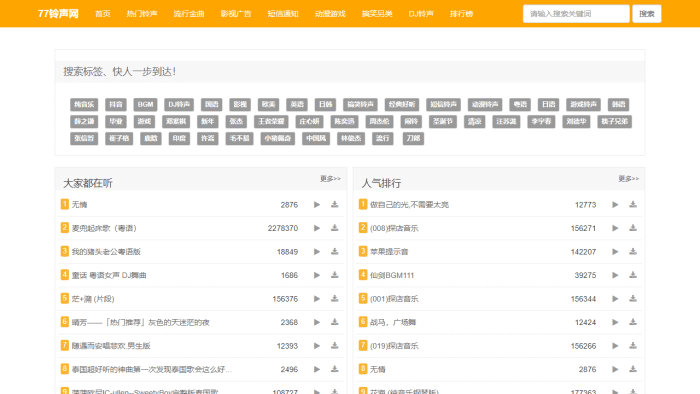
Task: Play the 麦兜起床歌（粤语） ringtone
Action: click(x=317, y=228)
